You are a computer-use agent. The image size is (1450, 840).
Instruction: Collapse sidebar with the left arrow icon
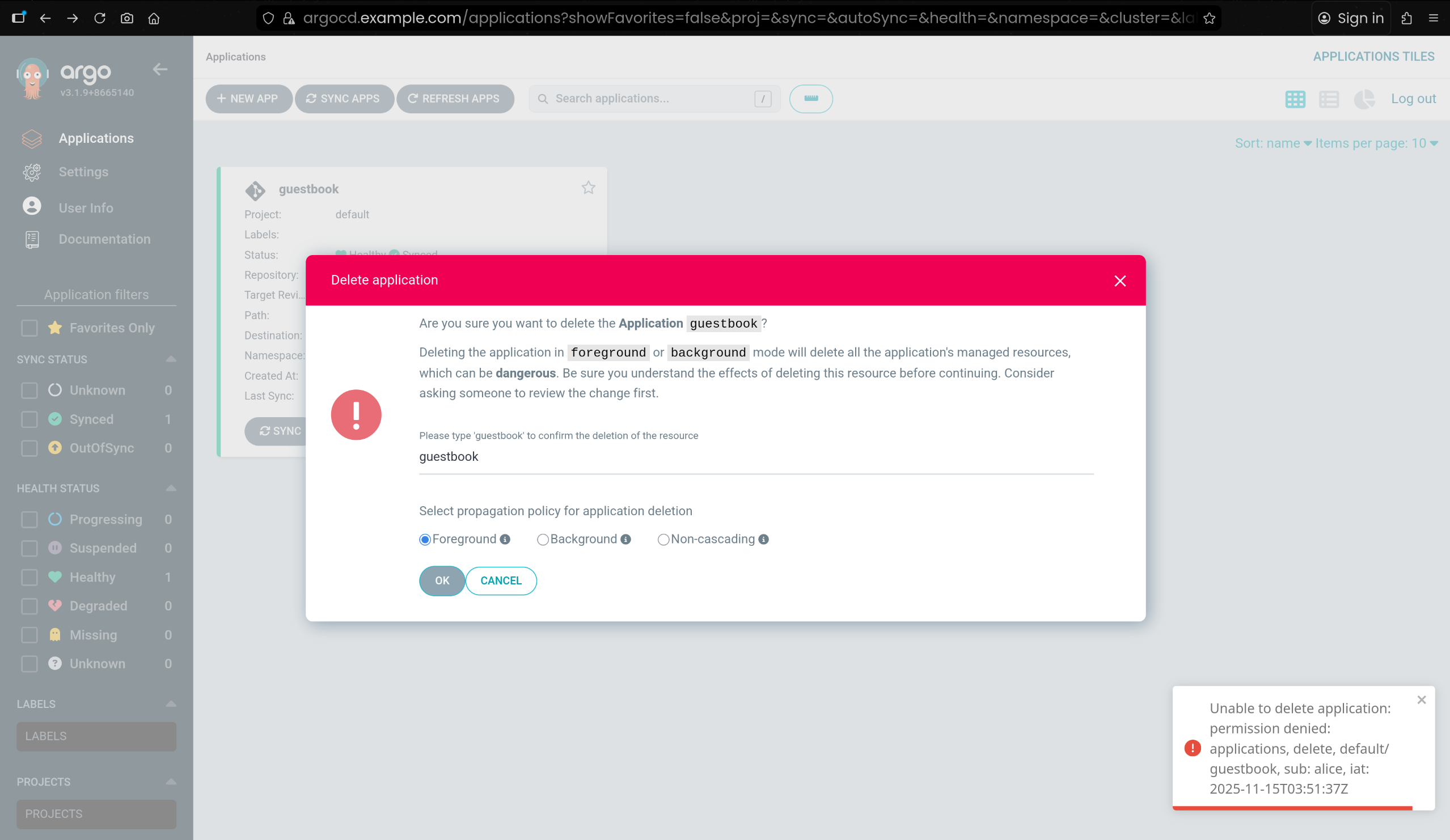pyautogui.click(x=160, y=70)
